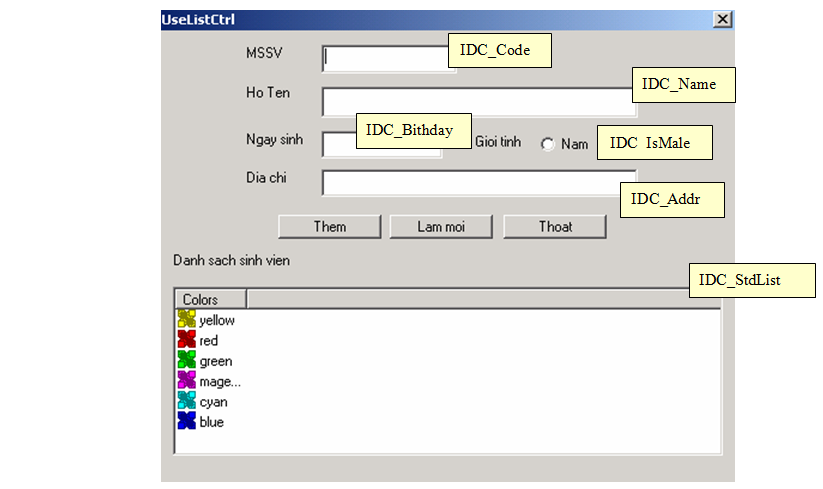Select the 'blue' list item text

211,422
